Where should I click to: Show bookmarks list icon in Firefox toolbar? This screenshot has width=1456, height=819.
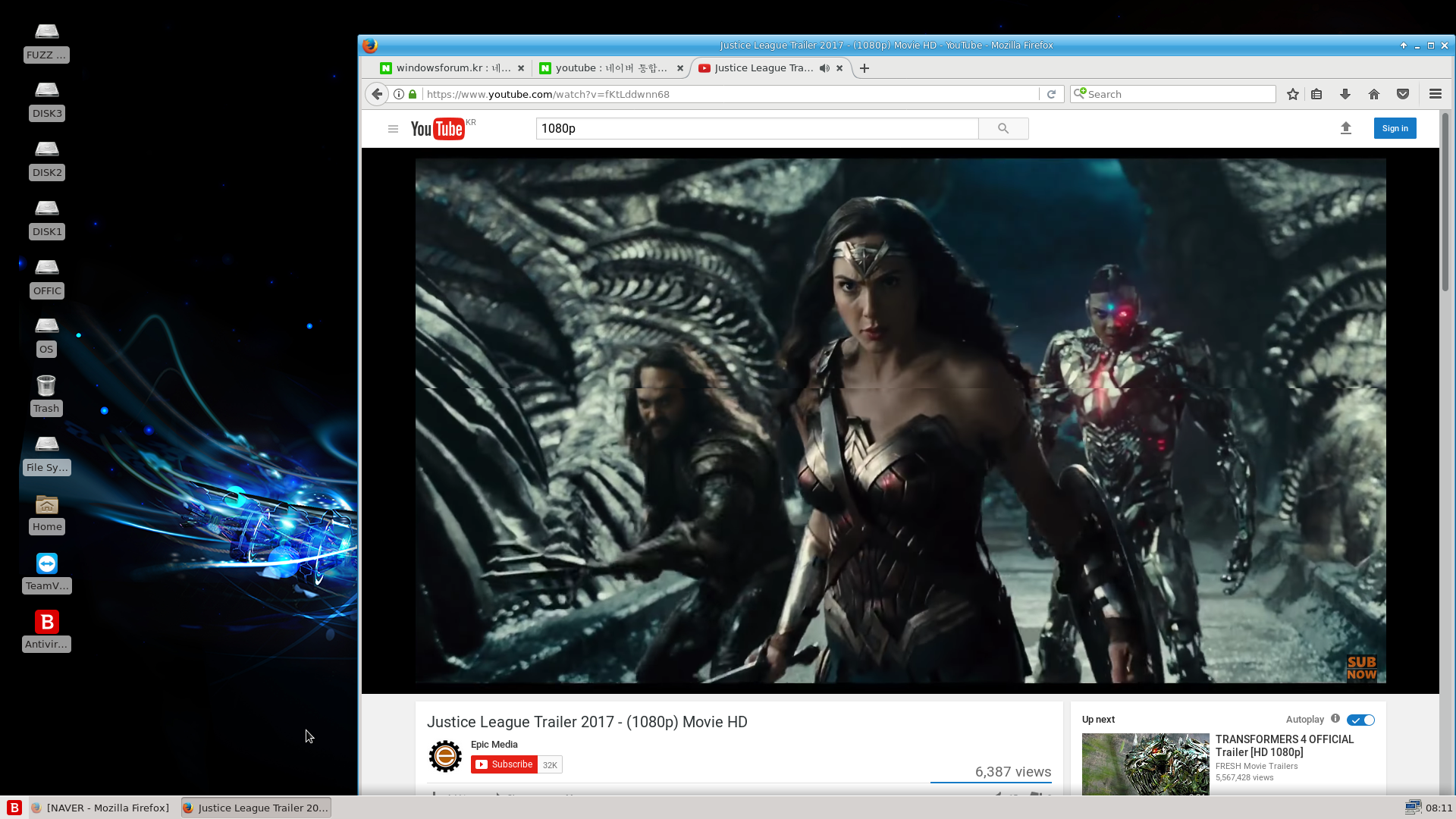[1316, 94]
